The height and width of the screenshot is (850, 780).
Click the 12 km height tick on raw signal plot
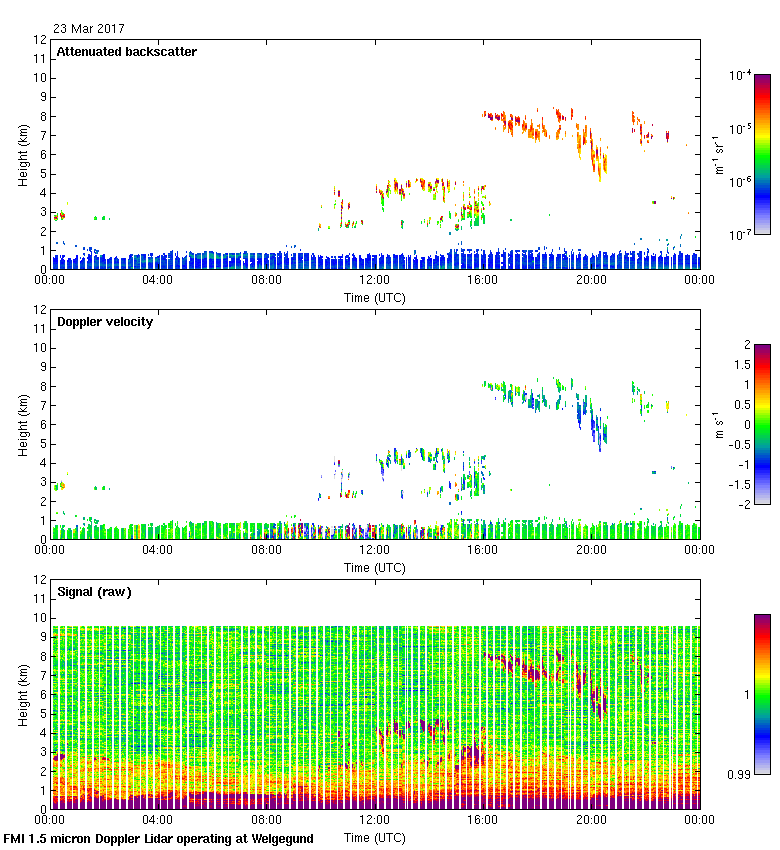[x=40, y=580]
